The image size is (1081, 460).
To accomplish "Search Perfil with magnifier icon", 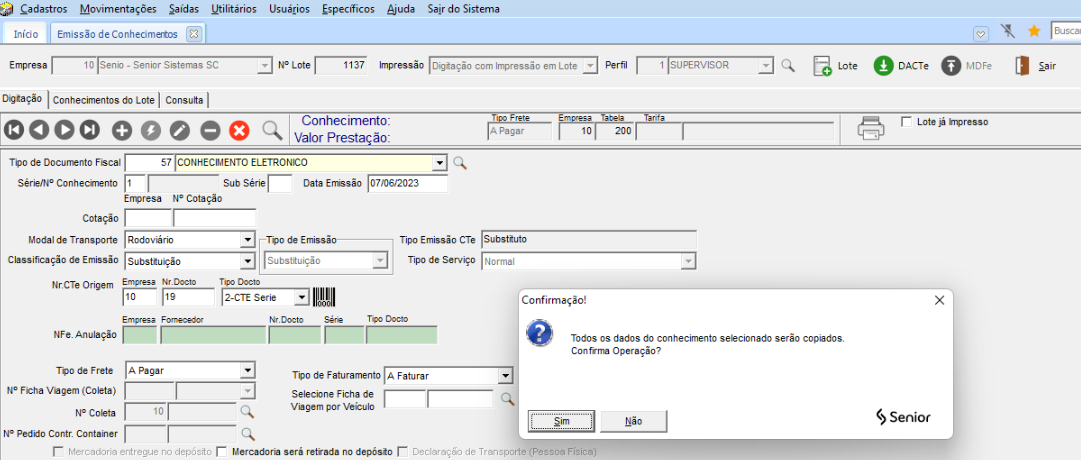I will 787,66.
